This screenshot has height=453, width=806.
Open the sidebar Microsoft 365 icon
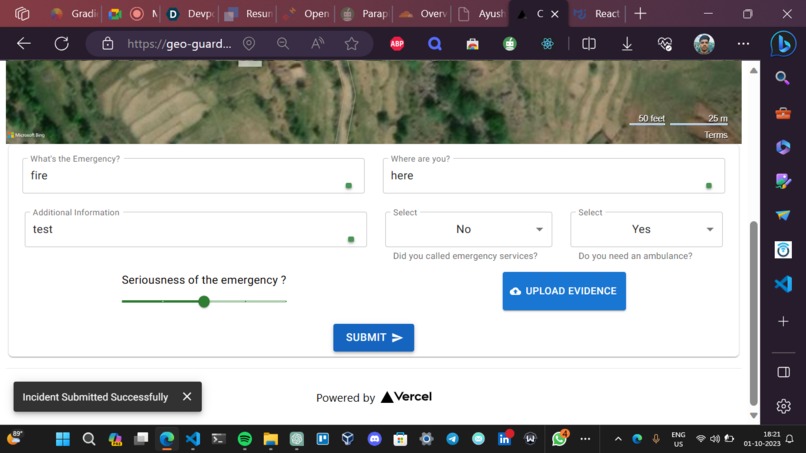[783, 147]
